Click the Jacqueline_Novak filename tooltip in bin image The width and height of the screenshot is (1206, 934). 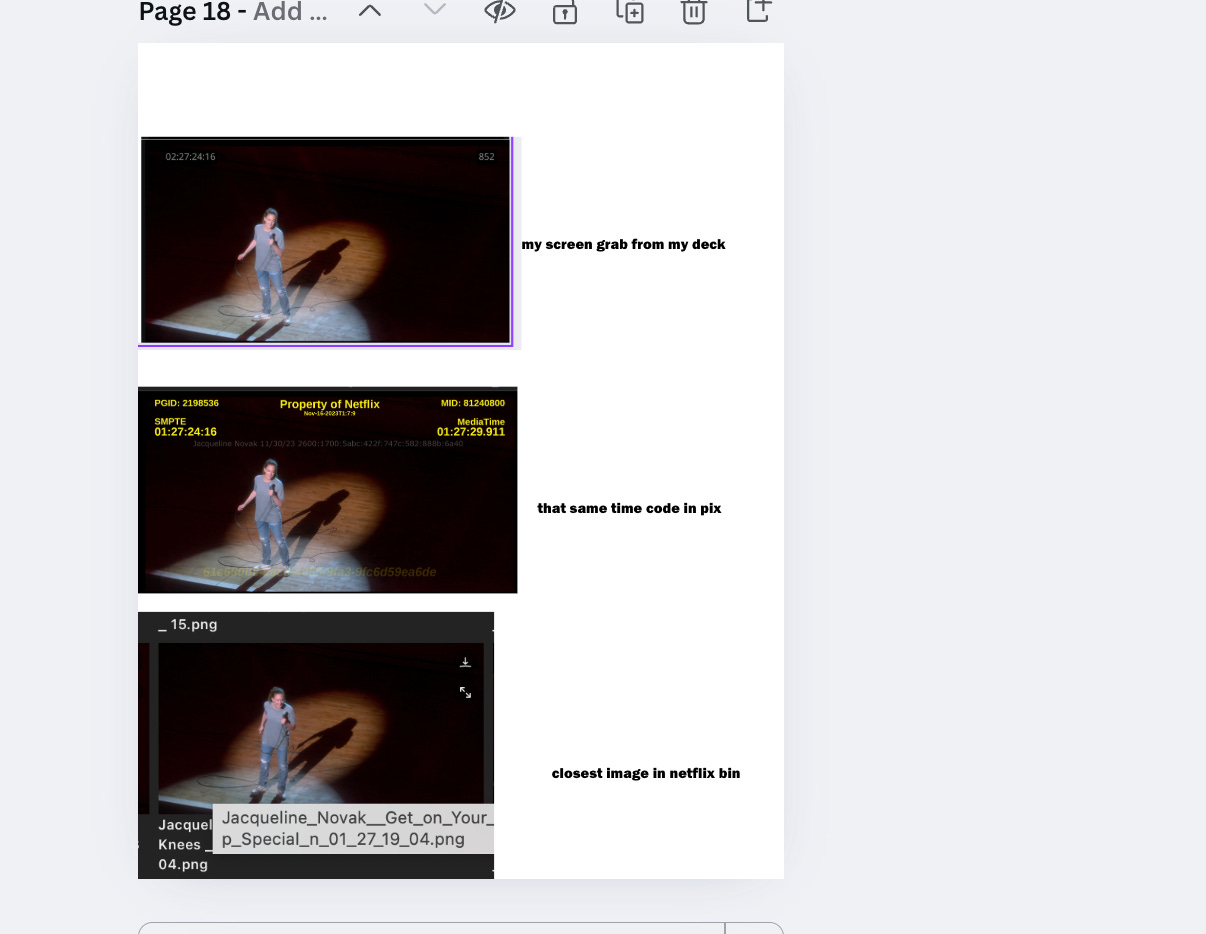[354, 828]
